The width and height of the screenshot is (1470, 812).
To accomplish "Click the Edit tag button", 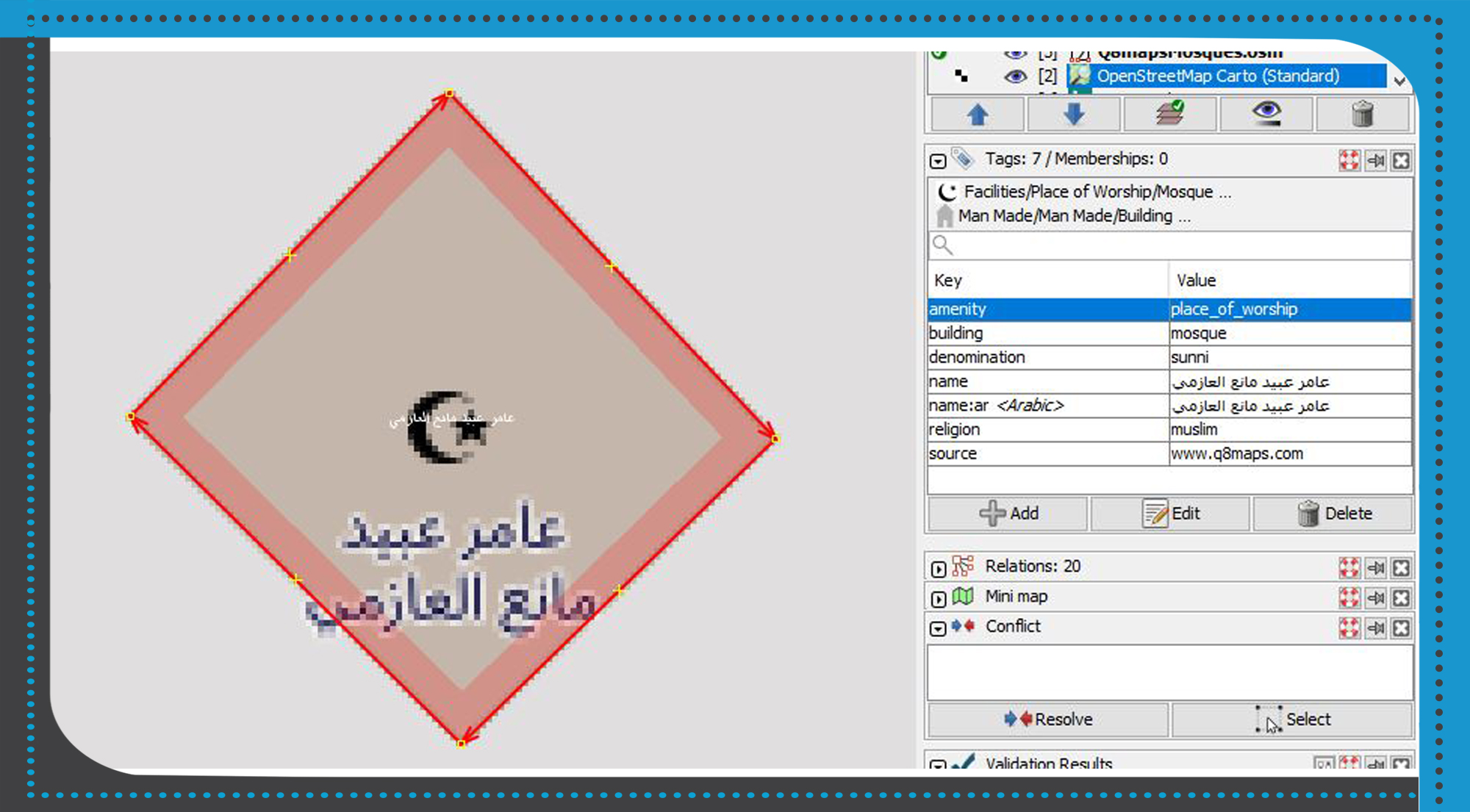I will coord(1170,514).
